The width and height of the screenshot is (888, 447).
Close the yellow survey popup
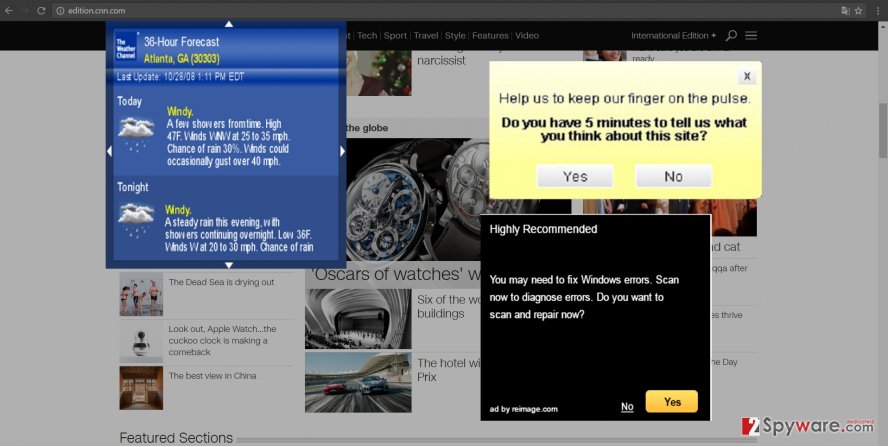coord(746,76)
